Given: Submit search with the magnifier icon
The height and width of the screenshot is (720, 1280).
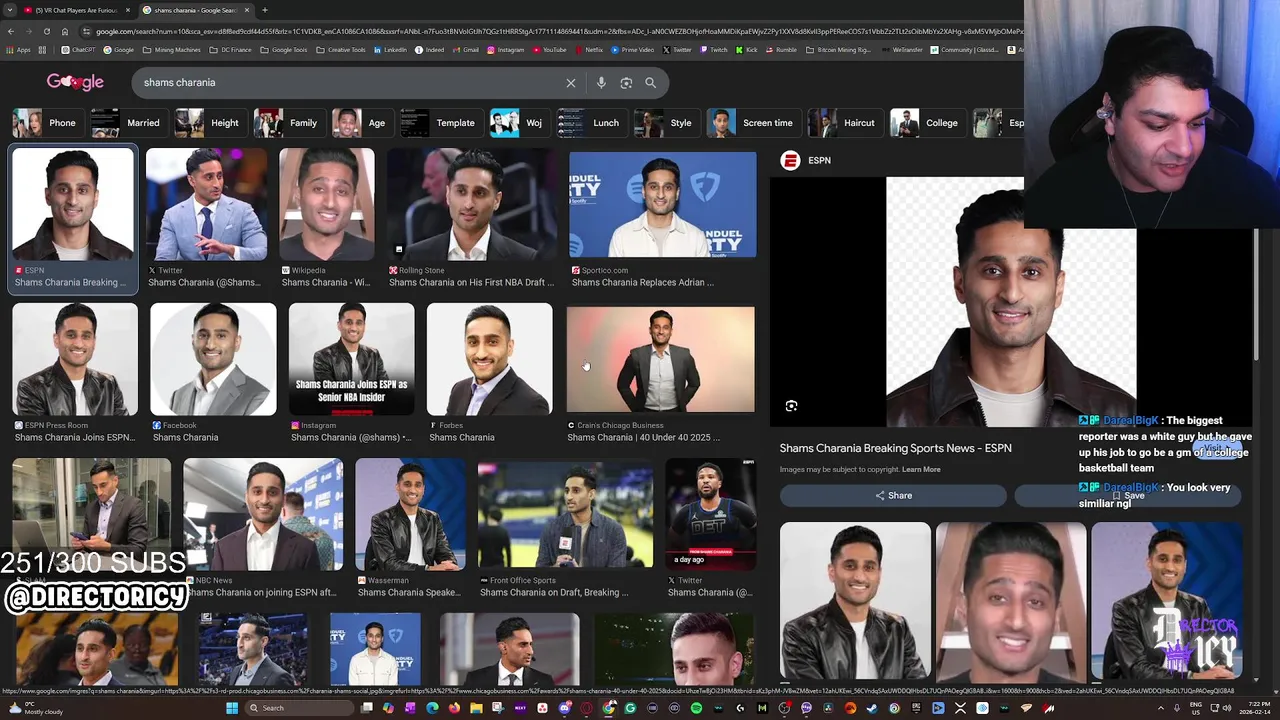Looking at the screenshot, I should 650,83.
